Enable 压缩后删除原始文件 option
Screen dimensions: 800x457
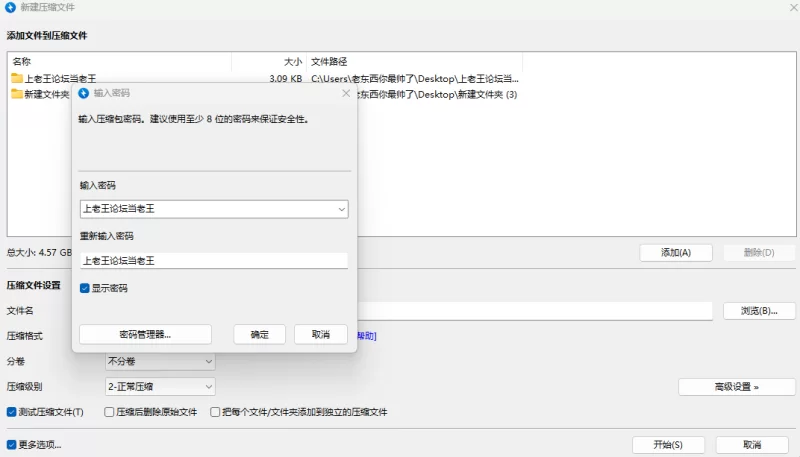click(x=109, y=412)
